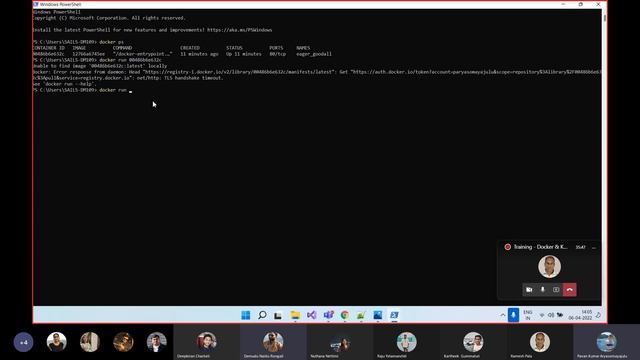Click the Training - Docker meeting title
This screenshot has height=360, width=640.
(x=540, y=247)
